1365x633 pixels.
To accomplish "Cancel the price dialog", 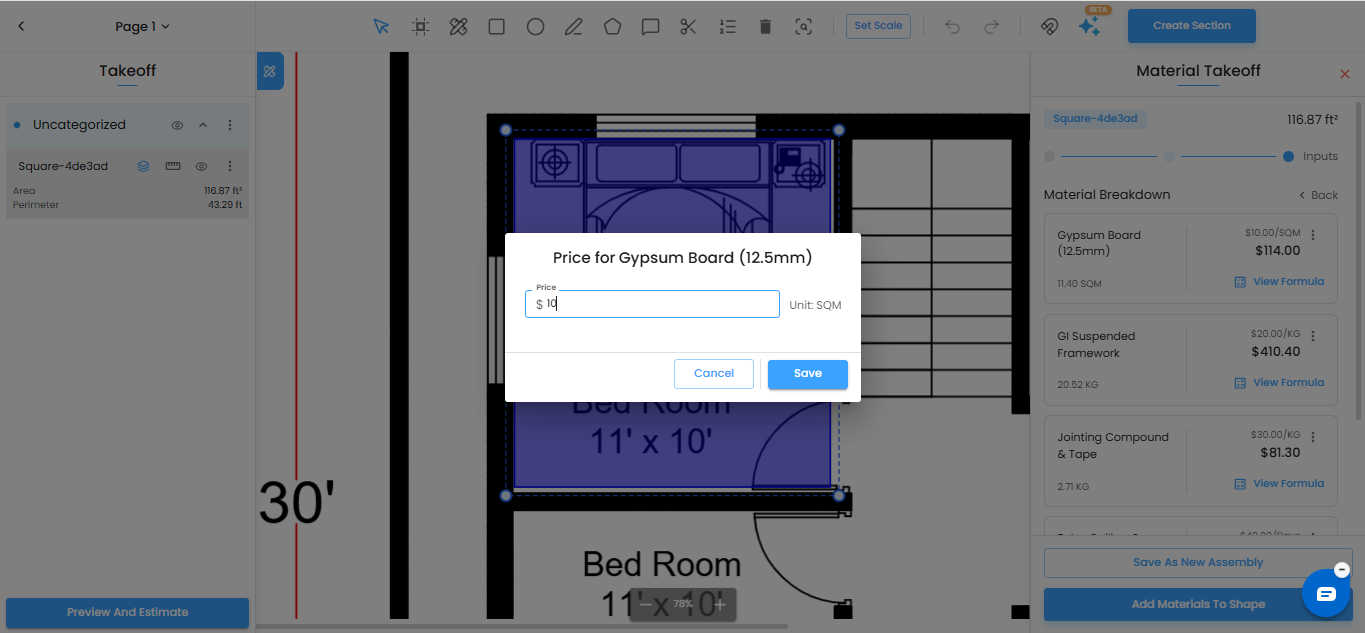I will coord(714,374).
